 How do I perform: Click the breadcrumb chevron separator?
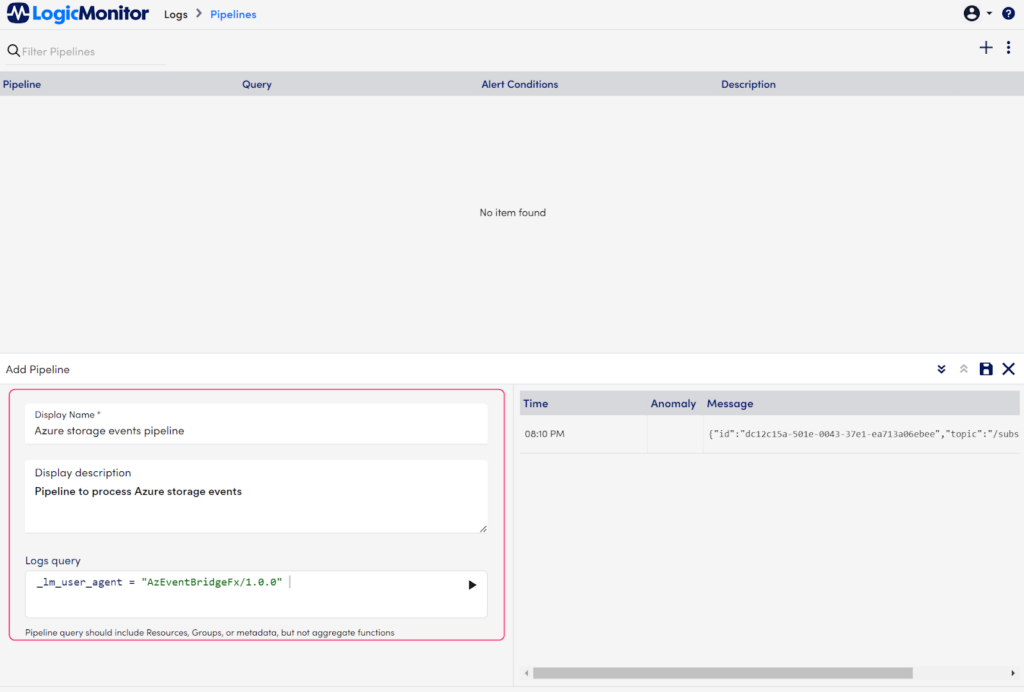pos(199,13)
